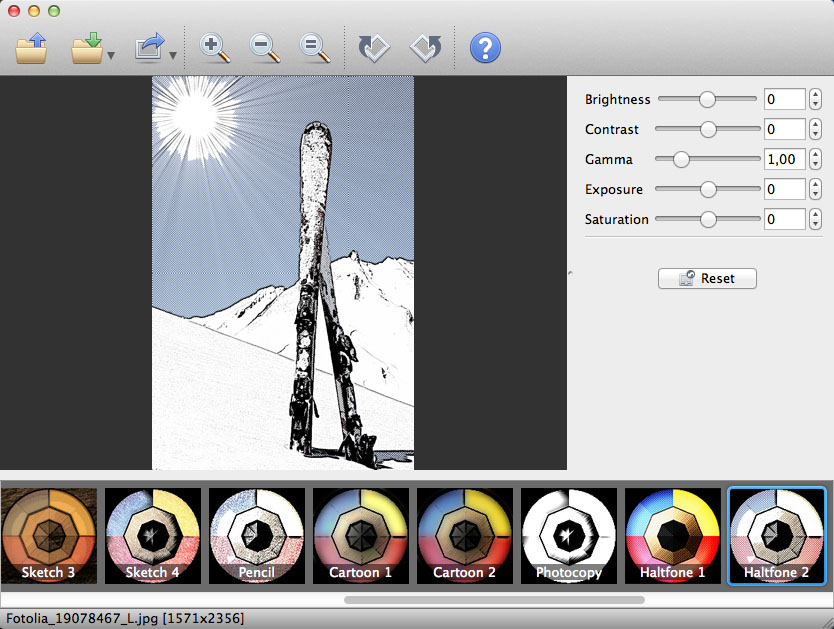This screenshot has height=629, width=834.
Task: Click the open image folder icon
Action: pyautogui.click(x=31, y=48)
